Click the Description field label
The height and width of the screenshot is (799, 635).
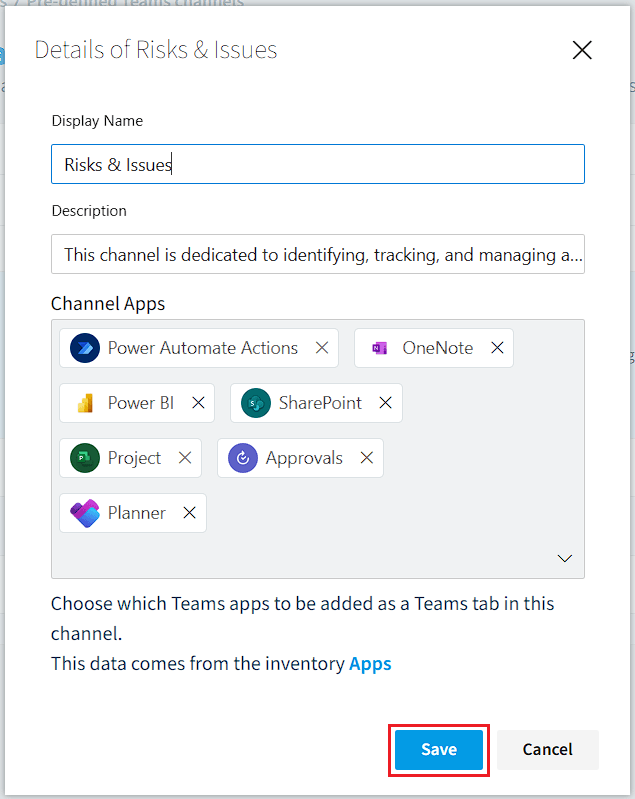(89, 211)
